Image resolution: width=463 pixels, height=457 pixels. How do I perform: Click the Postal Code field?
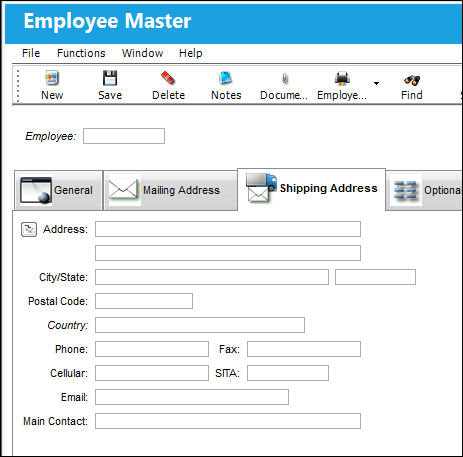point(144,301)
